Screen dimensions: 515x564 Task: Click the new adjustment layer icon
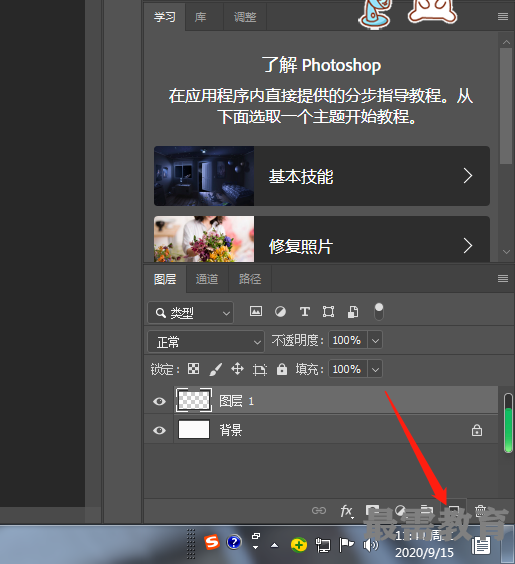click(x=400, y=510)
